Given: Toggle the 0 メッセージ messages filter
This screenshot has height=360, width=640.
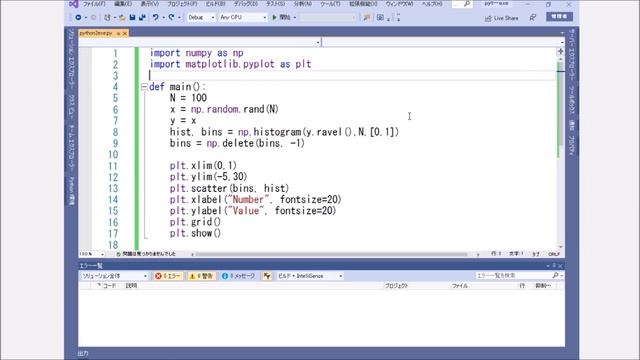Looking at the screenshot, I should 238,276.
